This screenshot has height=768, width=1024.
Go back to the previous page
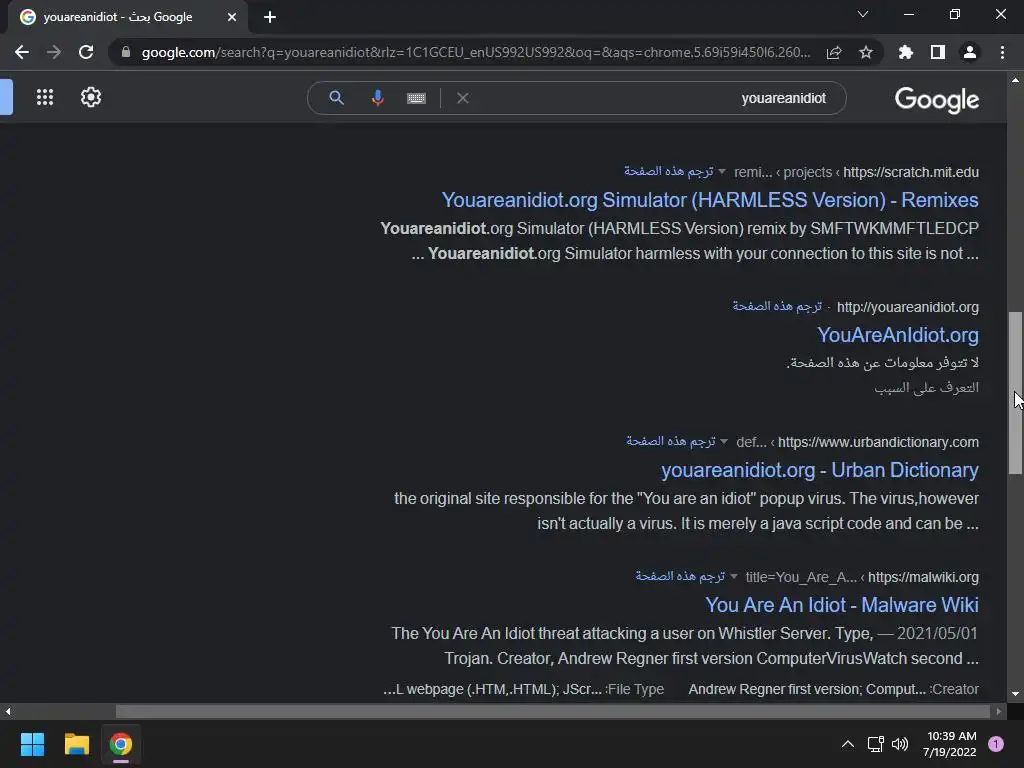point(22,52)
